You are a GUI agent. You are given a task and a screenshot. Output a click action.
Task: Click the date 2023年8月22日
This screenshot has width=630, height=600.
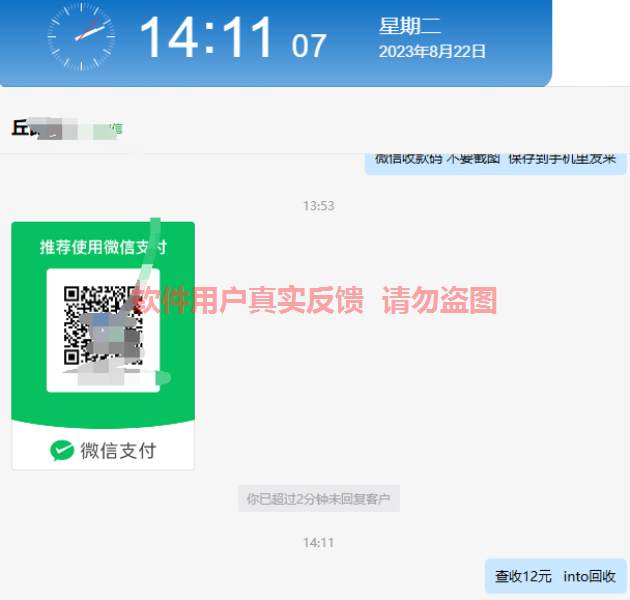tap(432, 51)
